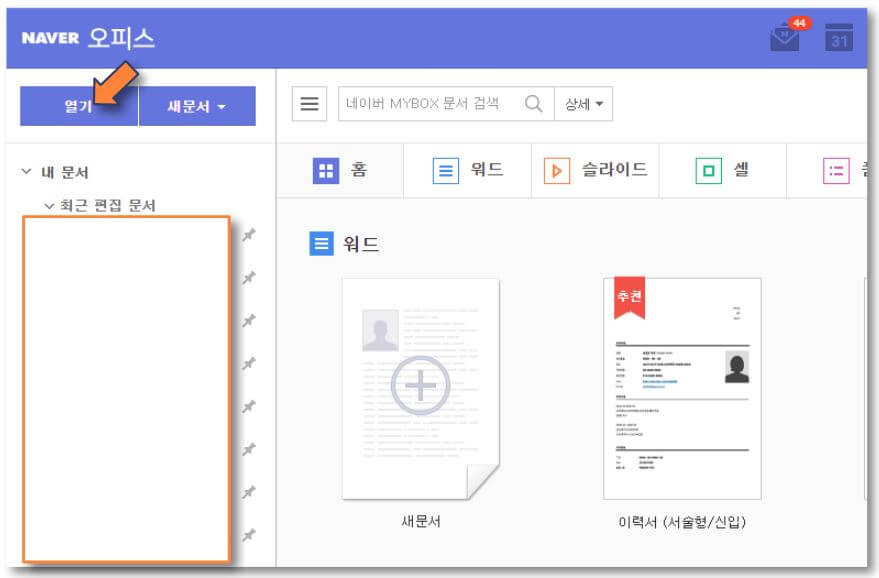Switch to the 셀 tab
Image resolution: width=879 pixels, height=578 pixels.
click(x=723, y=170)
